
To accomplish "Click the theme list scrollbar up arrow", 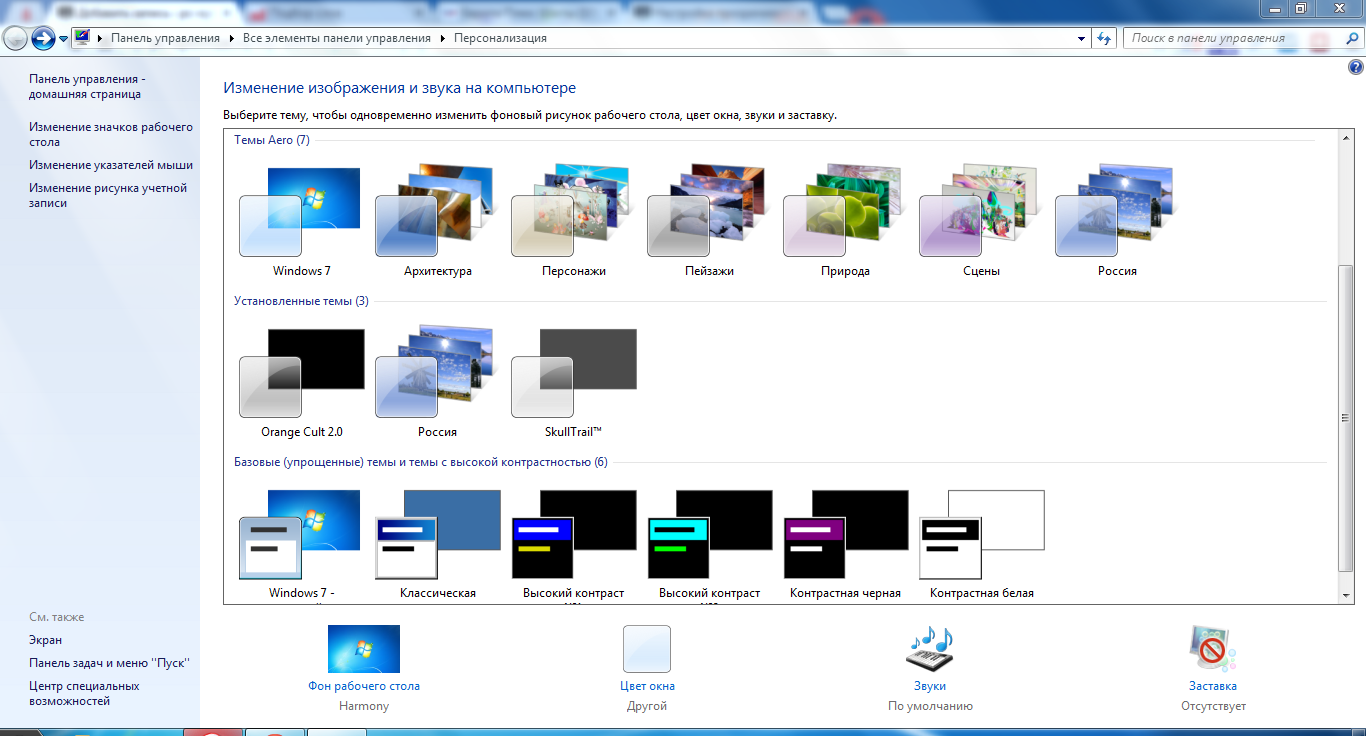I will 1346,139.
